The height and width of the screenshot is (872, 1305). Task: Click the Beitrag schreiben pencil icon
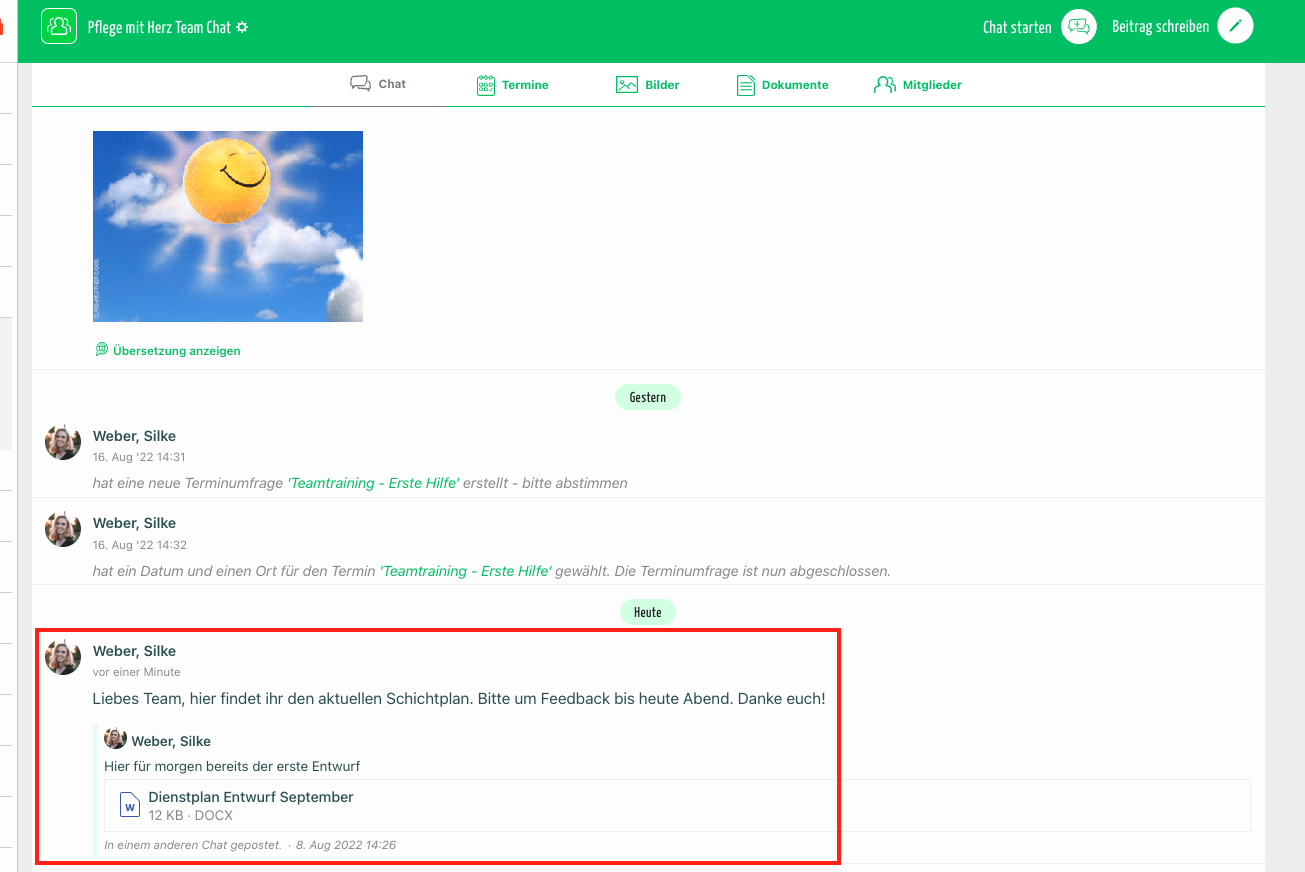pos(1235,27)
